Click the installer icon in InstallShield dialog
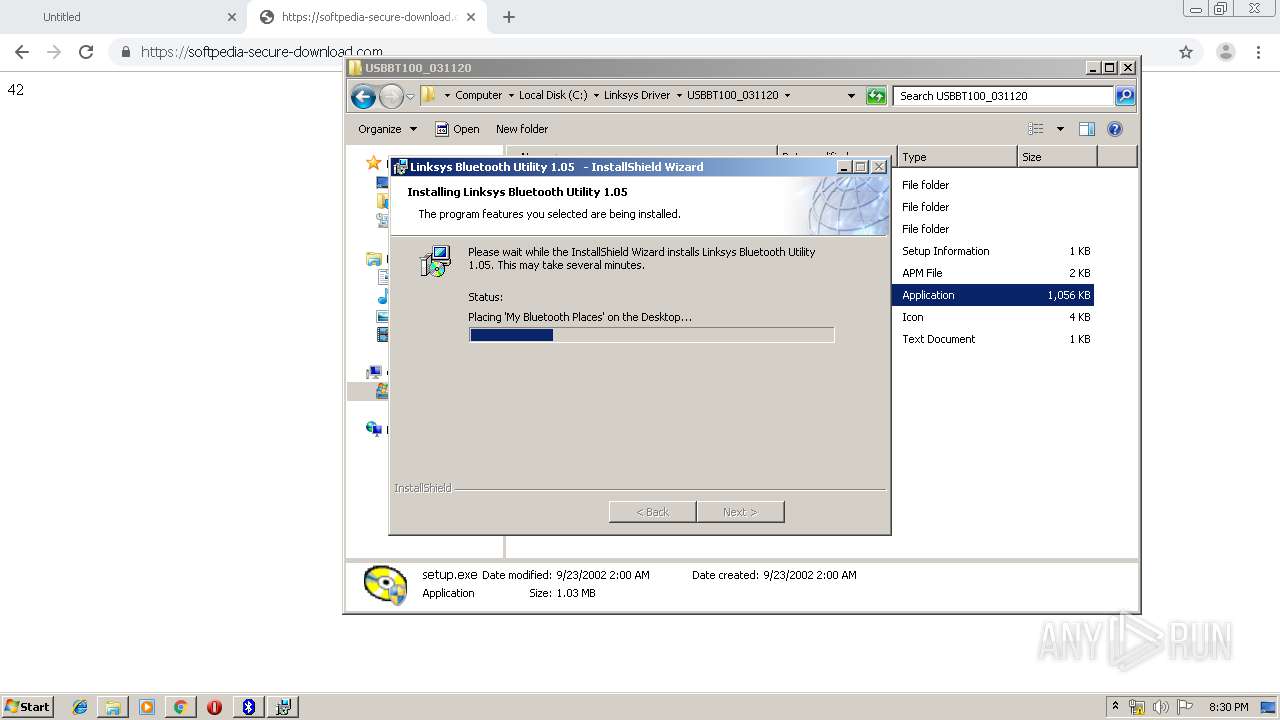This screenshot has width=1280, height=720. [x=435, y=261]
